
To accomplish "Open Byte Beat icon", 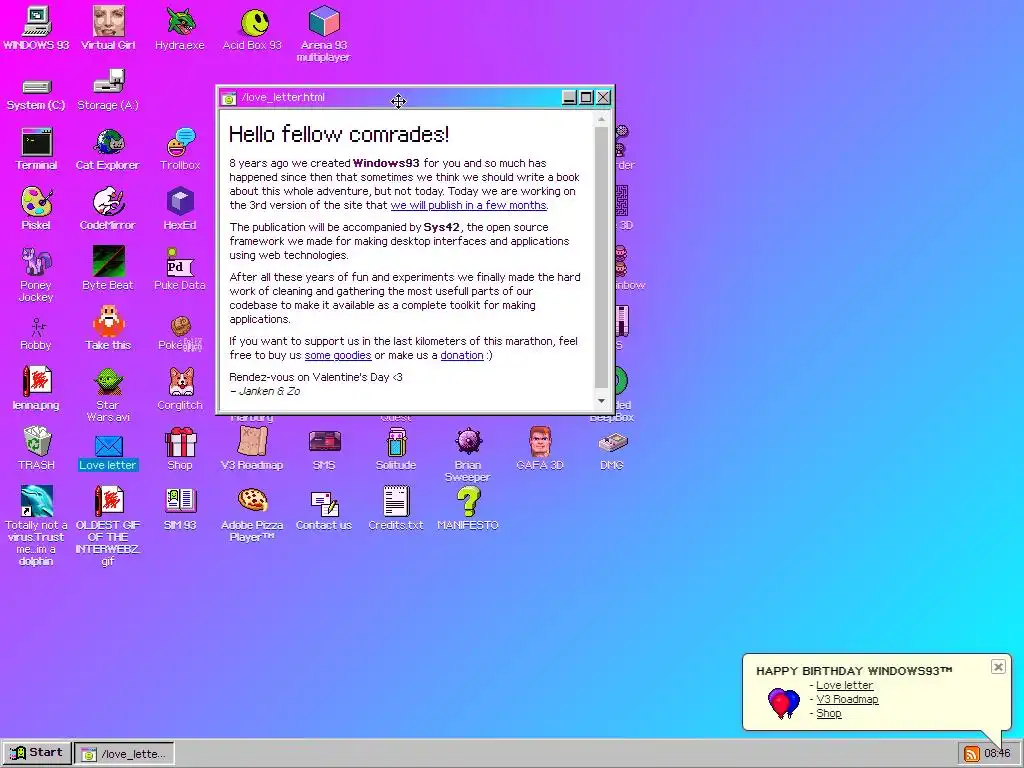I will tap(108, 268).
